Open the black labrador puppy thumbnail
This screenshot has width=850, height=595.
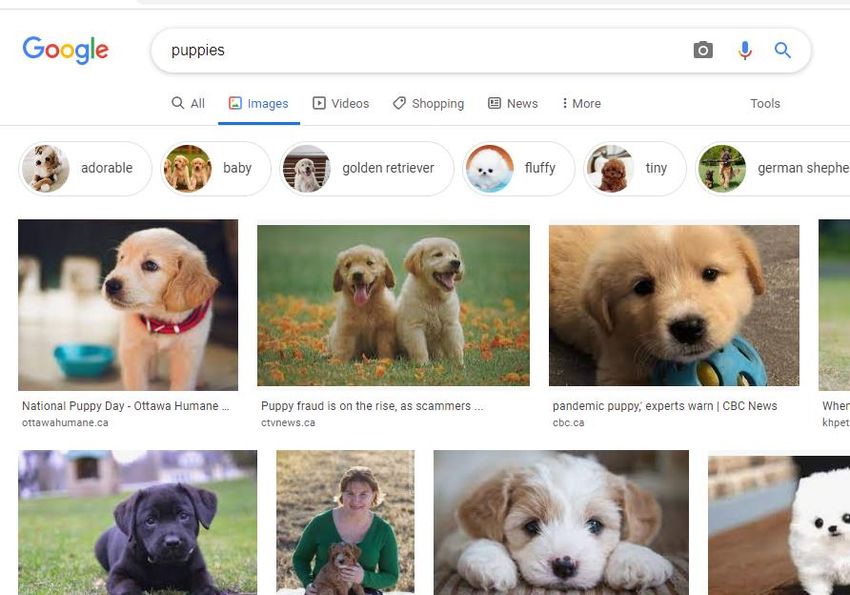[138, 522]
